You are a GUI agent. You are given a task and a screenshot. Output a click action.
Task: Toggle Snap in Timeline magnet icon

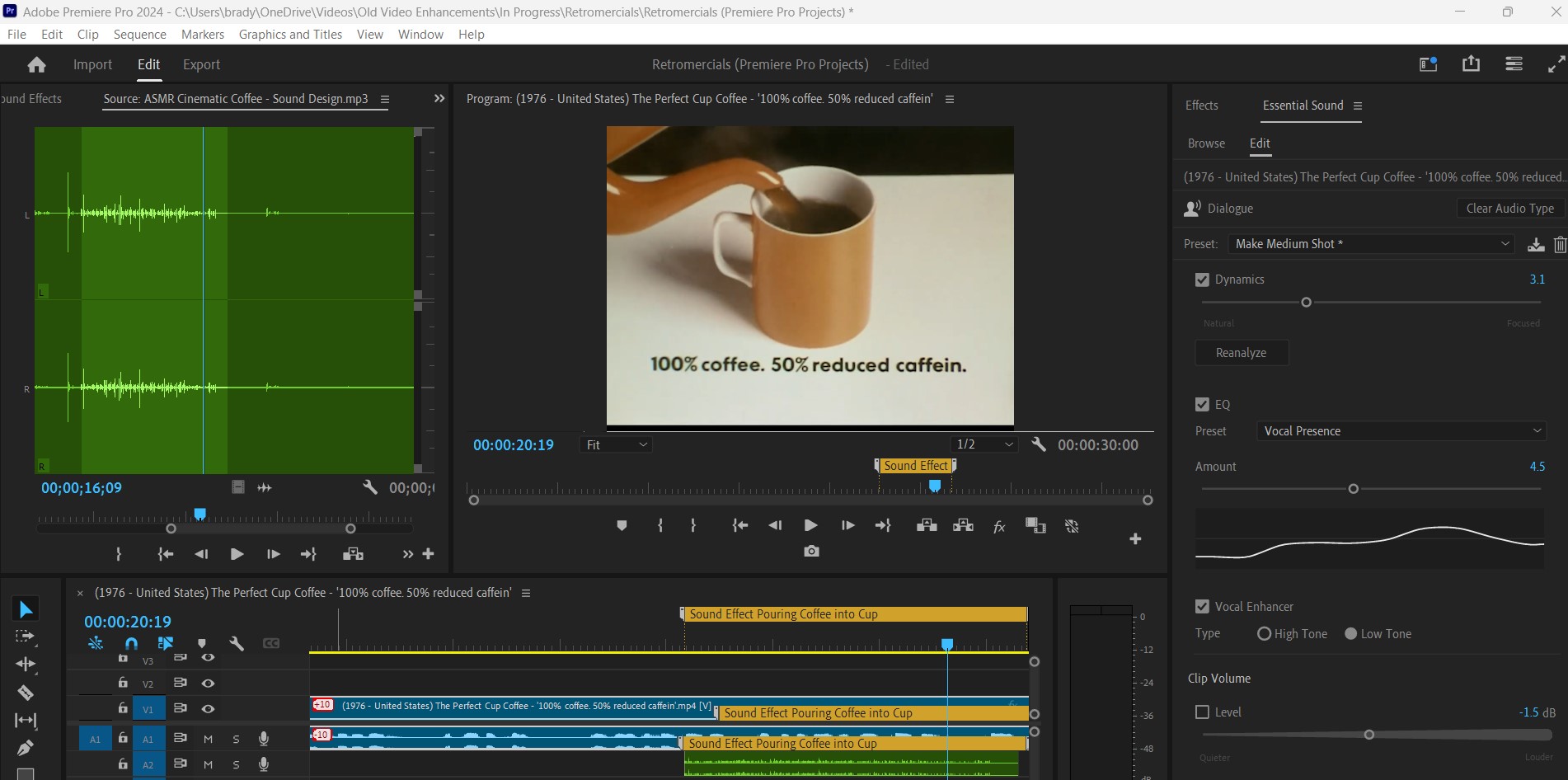[131, 643]
